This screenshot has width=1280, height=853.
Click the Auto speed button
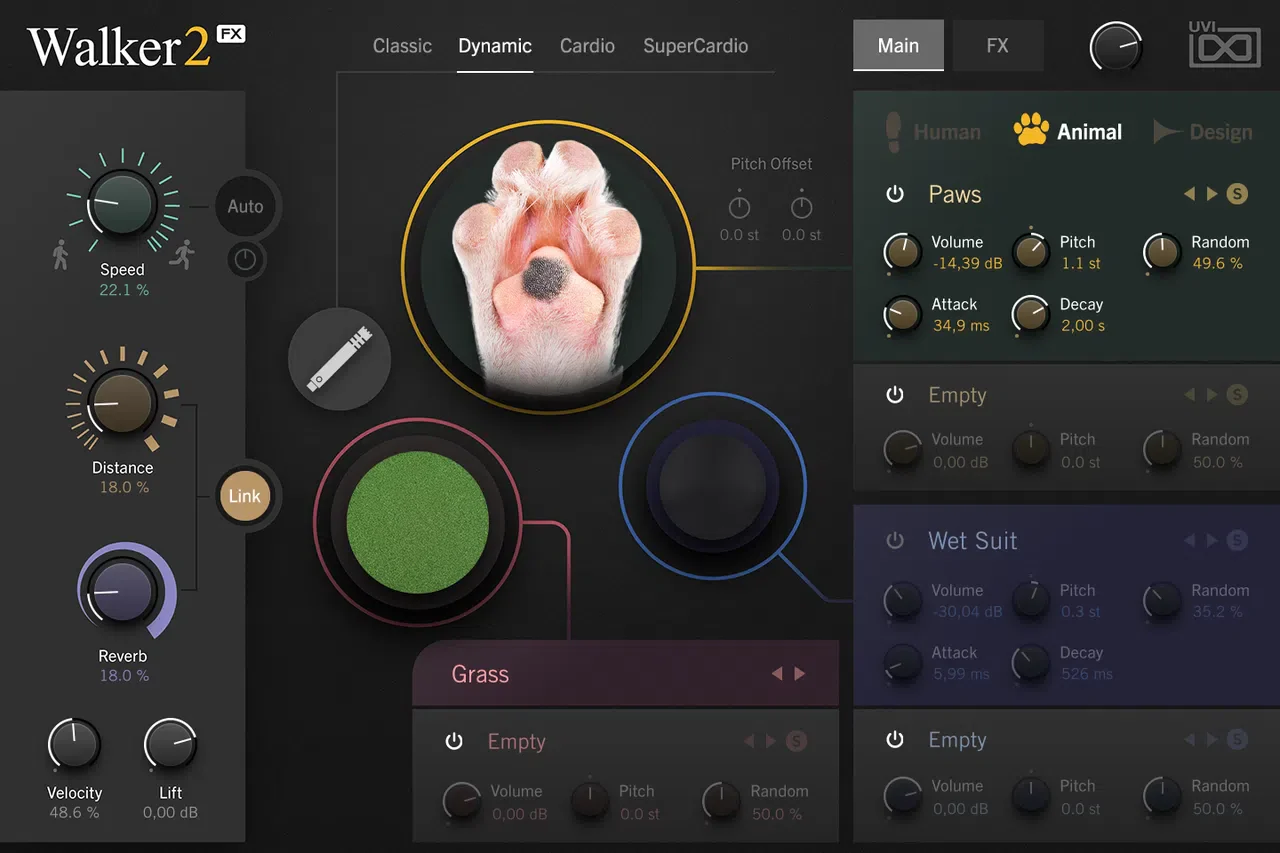[245, 207]
